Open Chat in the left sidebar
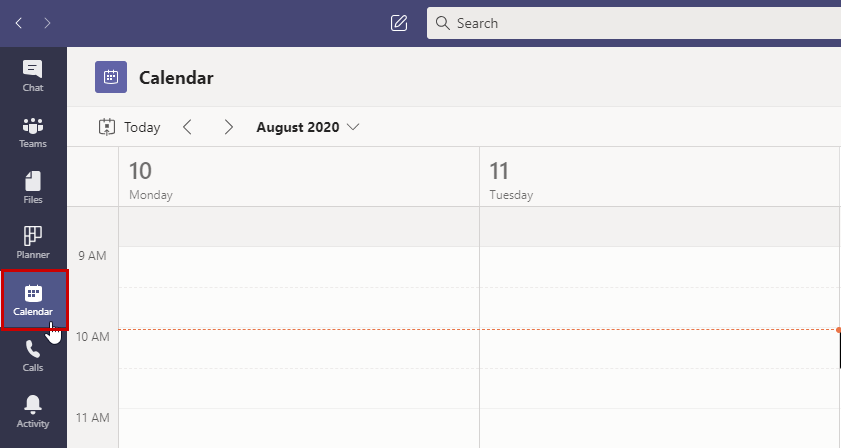Screen dimensions: 841x448 tap(33, 76)
